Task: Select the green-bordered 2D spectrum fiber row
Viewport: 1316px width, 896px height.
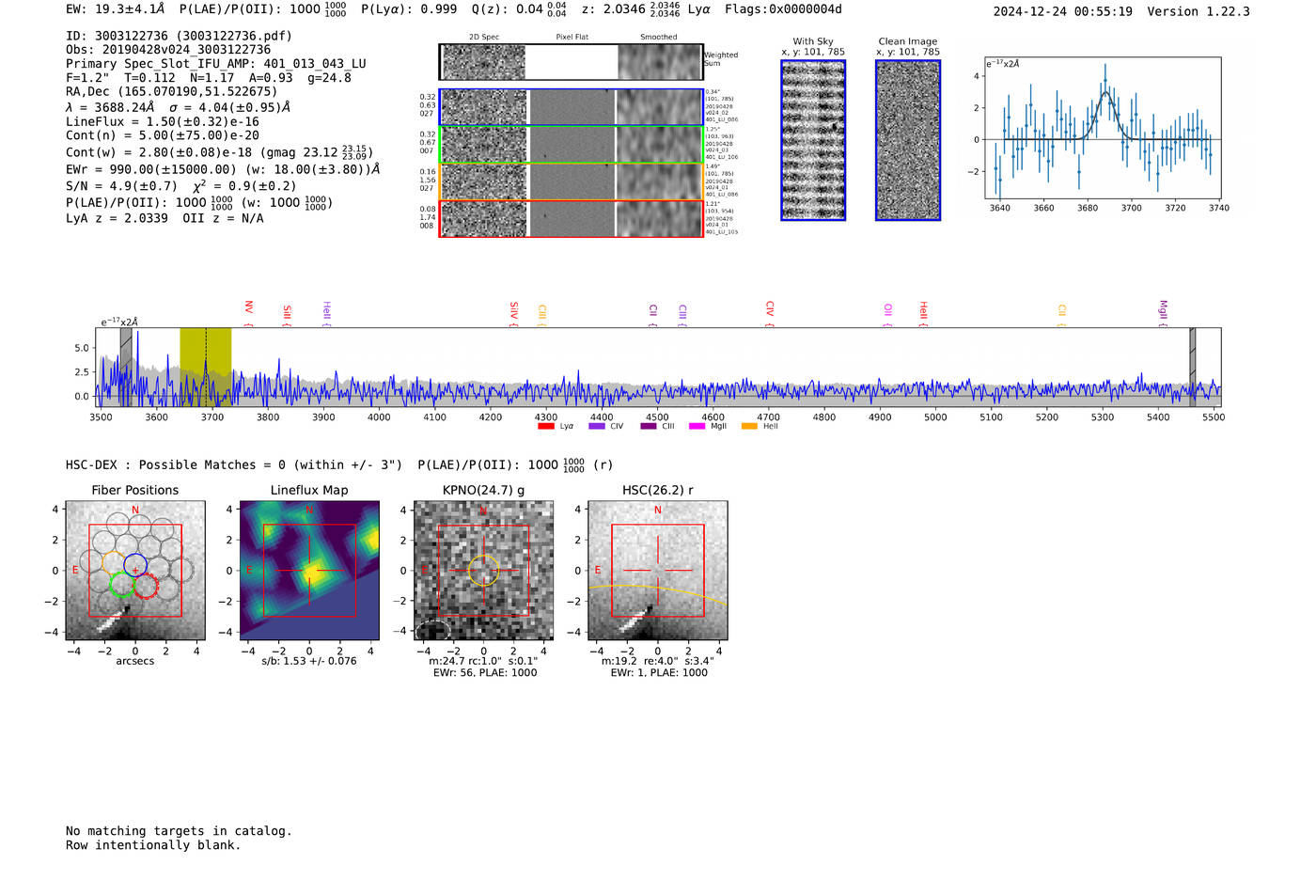Action: 571,145
